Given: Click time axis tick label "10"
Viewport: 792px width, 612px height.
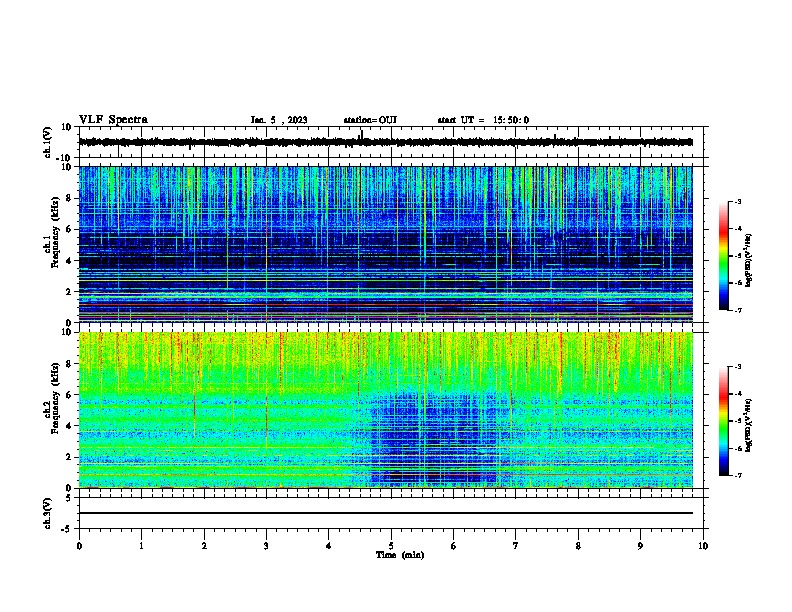Looking at the screenshot, I should [x=703, y=546].
